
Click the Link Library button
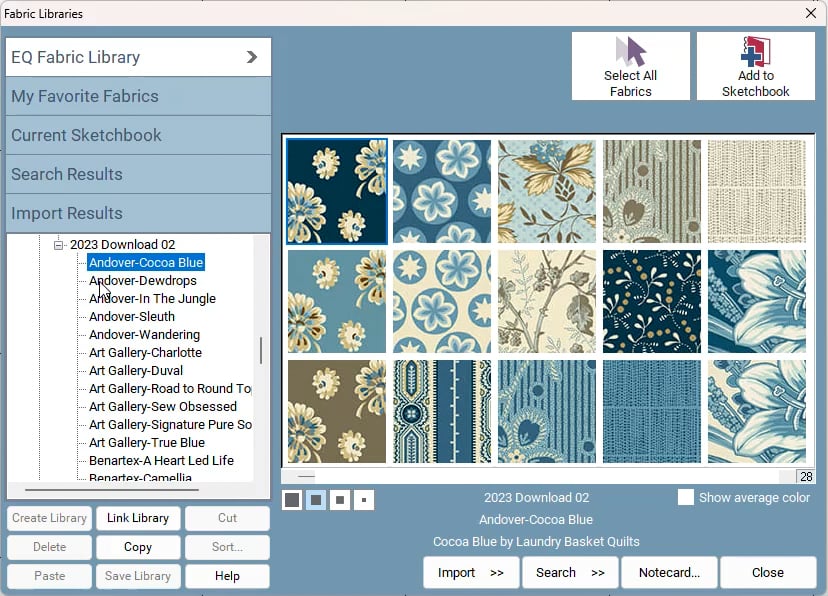pos(138,518)
